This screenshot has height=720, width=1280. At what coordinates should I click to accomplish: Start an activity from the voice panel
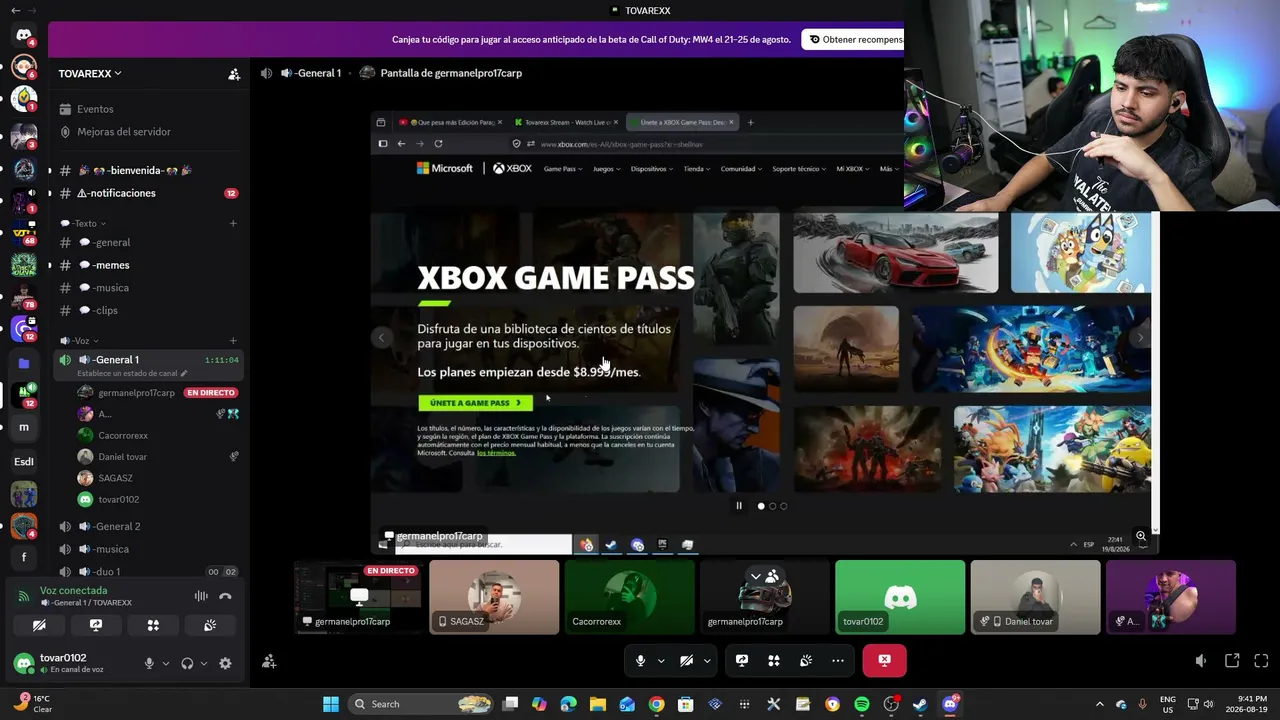pos(153,625)
